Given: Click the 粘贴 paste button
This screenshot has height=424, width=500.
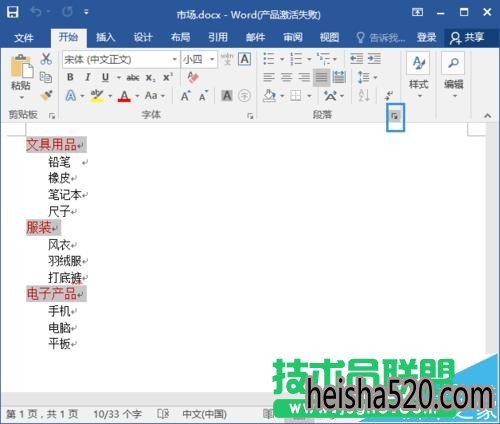Looking at the screenshot, I should pyautogui.click(x=21, y=72).
